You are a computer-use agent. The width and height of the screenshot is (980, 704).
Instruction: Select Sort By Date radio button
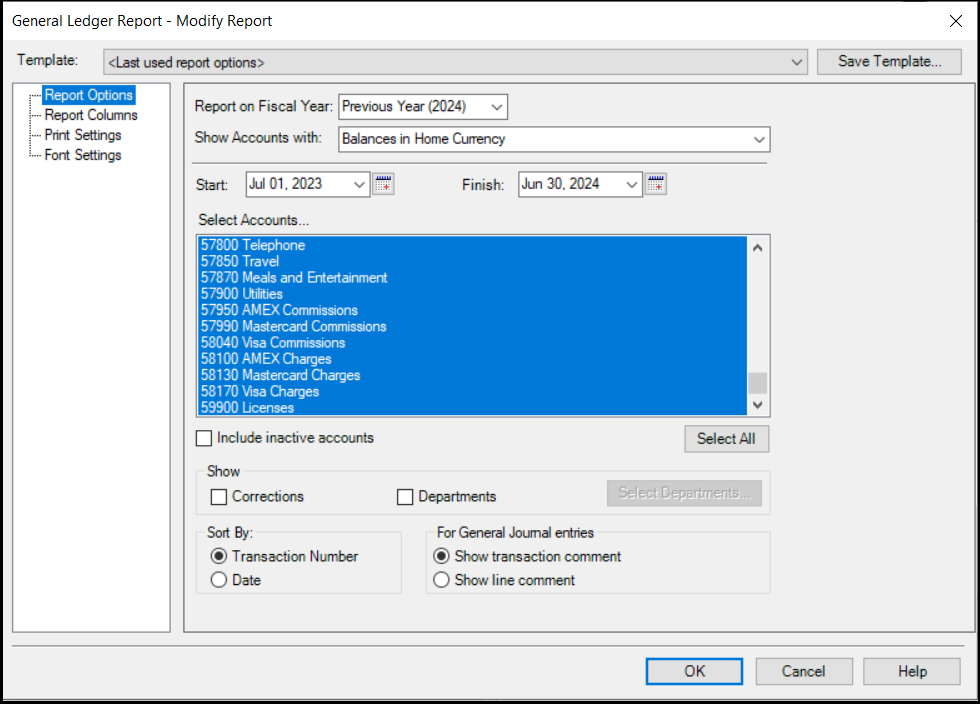coord(219,580)
